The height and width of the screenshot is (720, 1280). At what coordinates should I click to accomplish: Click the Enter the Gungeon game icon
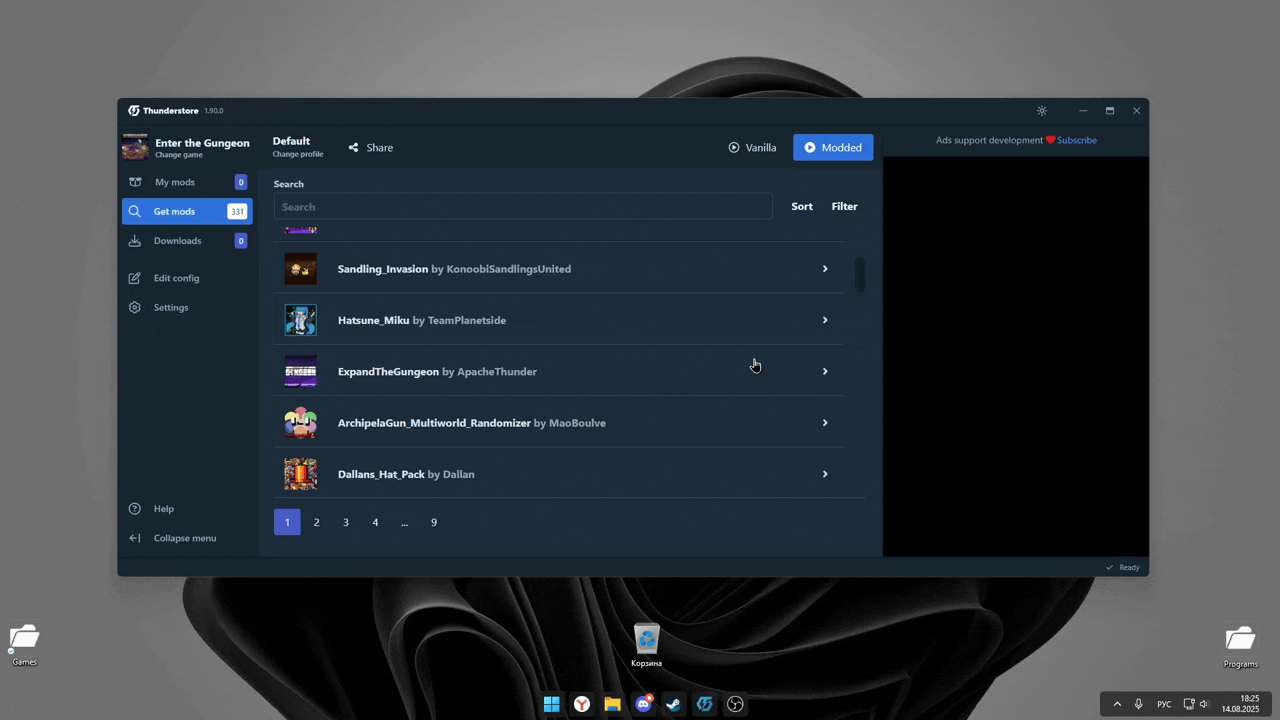(135, 147)
